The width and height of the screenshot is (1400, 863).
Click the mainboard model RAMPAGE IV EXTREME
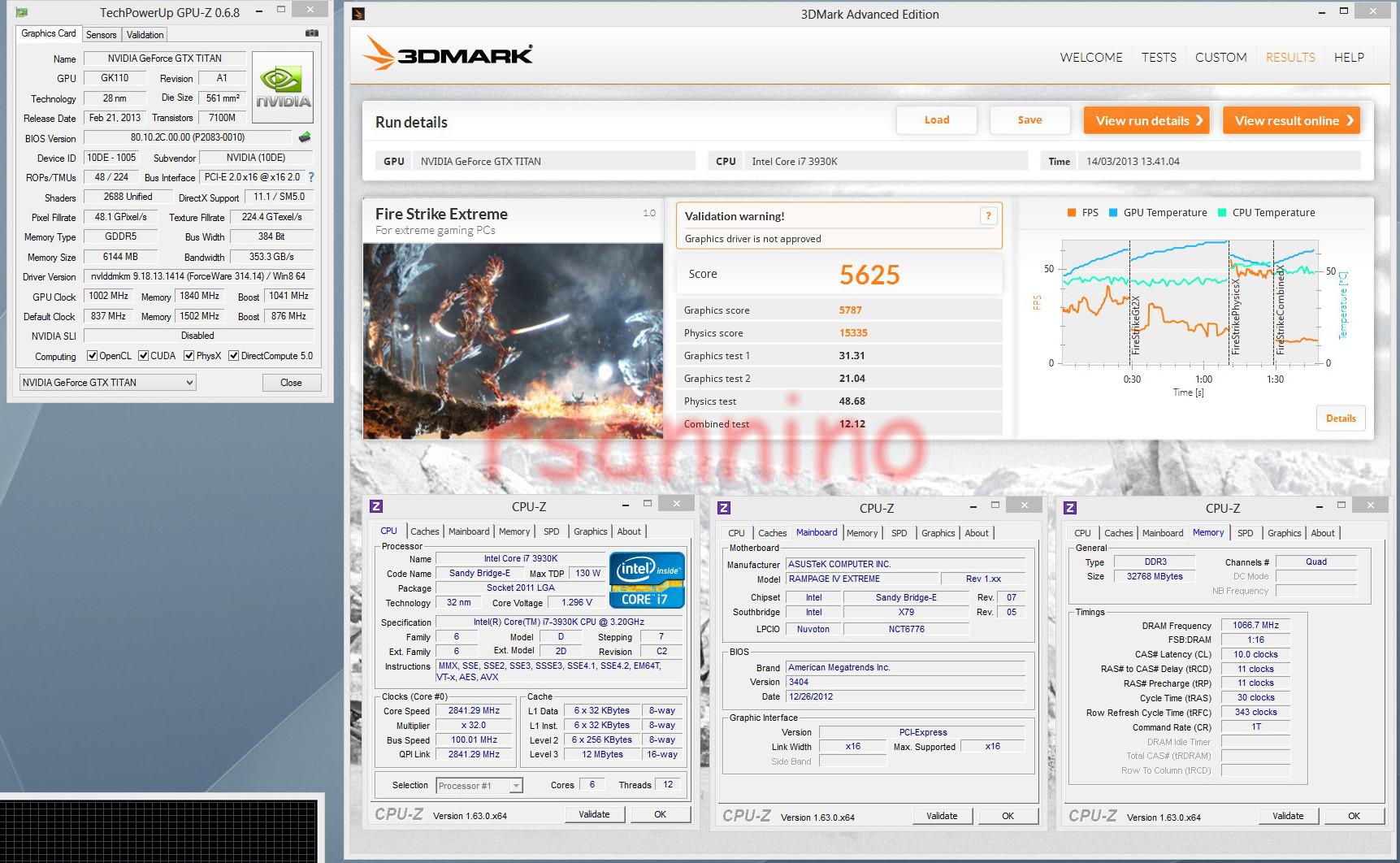(860, 579)
